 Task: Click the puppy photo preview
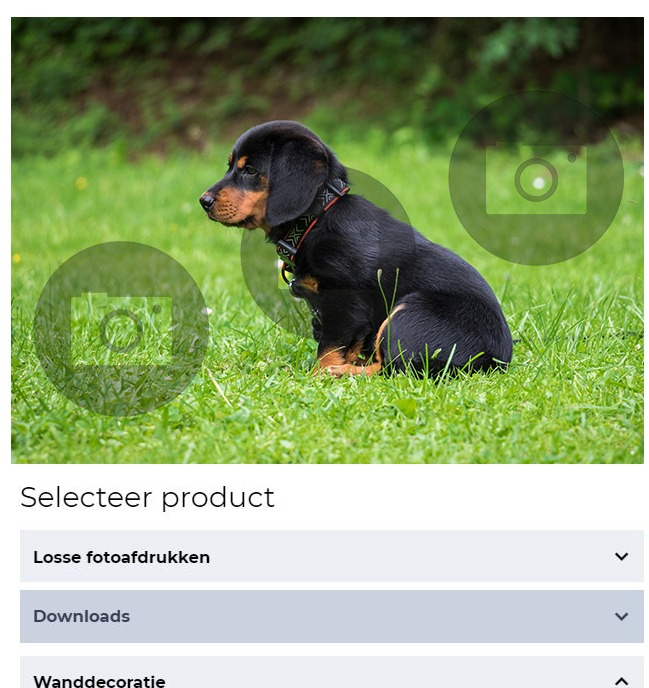pos(327,240)
